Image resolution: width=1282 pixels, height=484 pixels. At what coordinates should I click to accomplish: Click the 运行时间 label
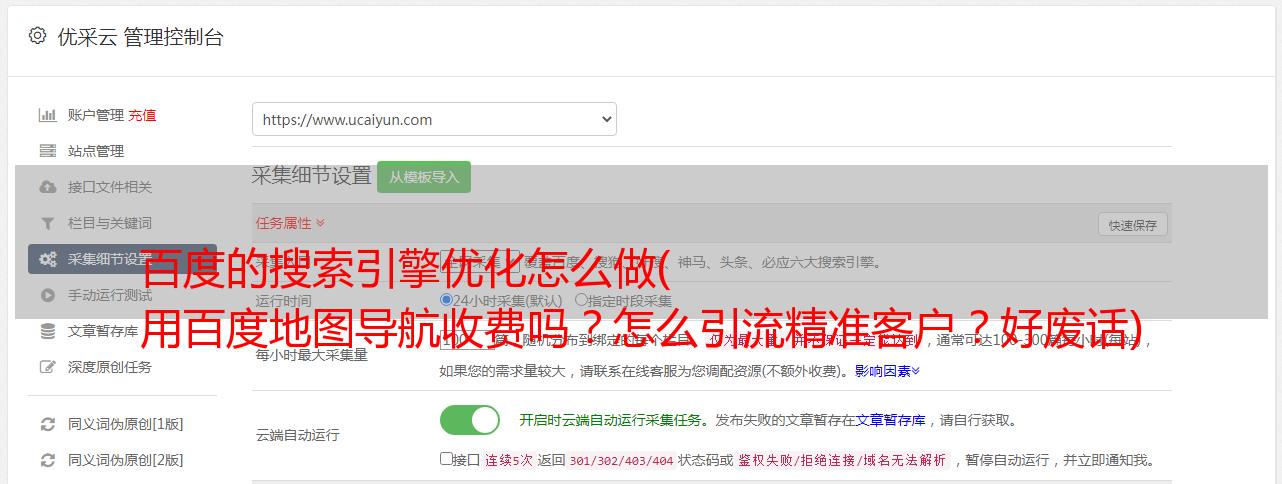click(x=283, y=300)
